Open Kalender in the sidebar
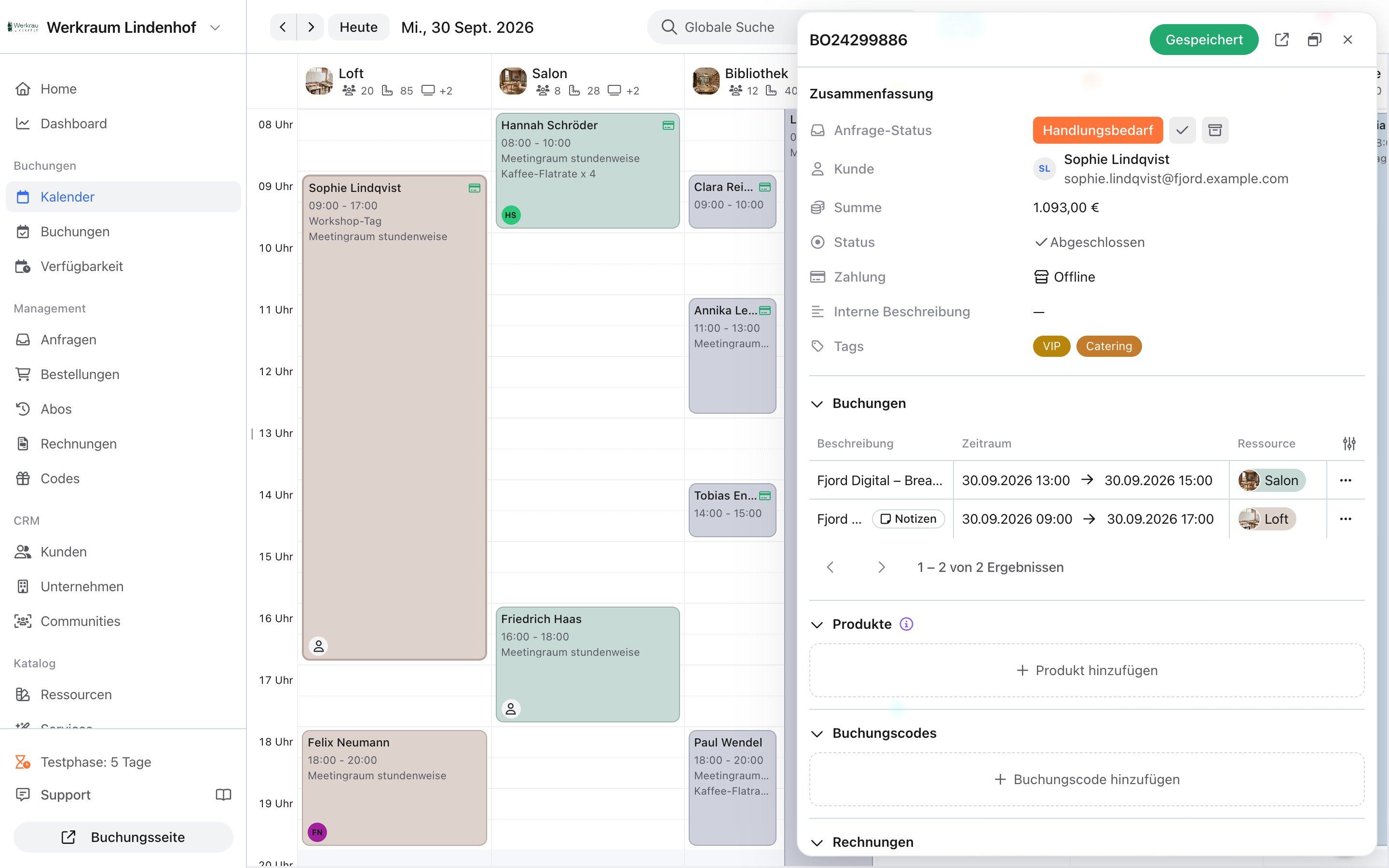This screenshot has width=1389, height=868. tap(123, 197)
